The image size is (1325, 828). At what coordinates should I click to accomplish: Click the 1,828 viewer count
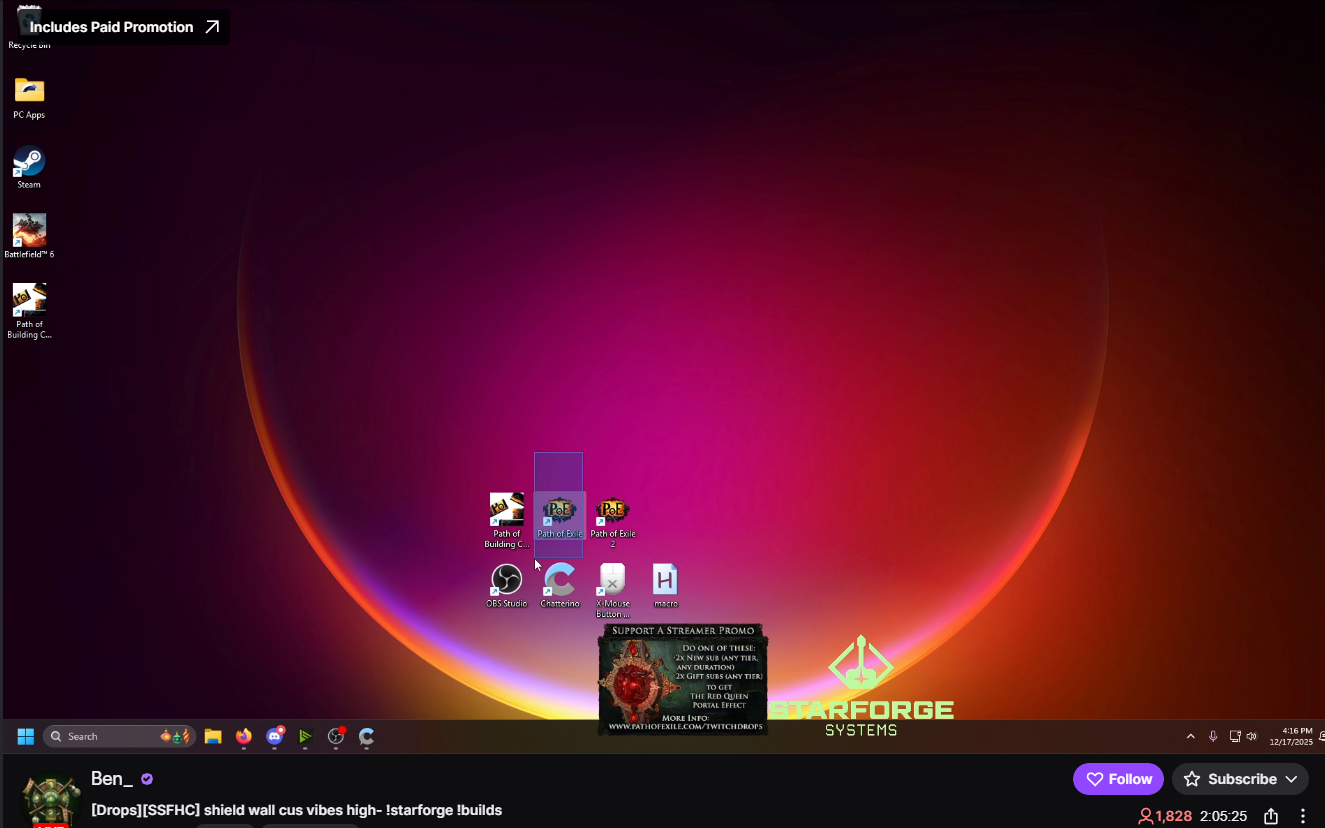click(1165, 816)
